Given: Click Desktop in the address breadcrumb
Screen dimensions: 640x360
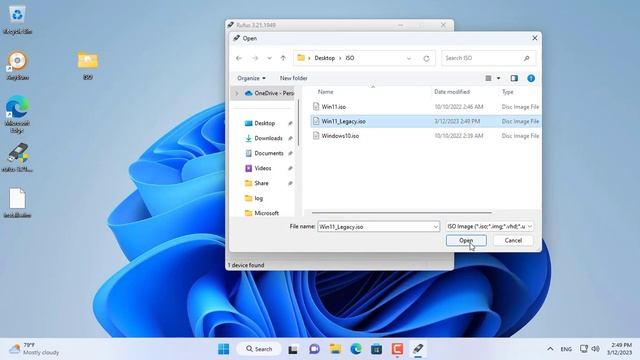Looking at the screenshot, I should (x=324, y=58).
